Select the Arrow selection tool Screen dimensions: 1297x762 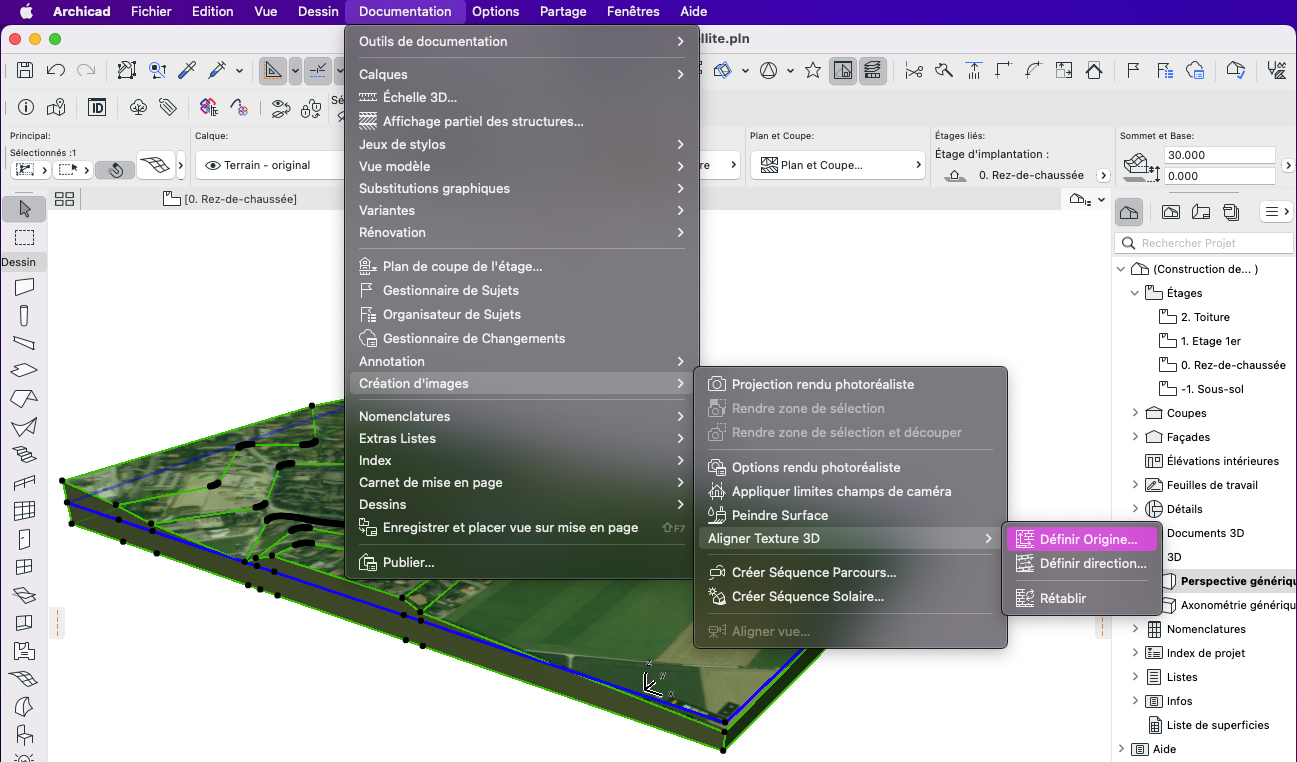(25, 209)
